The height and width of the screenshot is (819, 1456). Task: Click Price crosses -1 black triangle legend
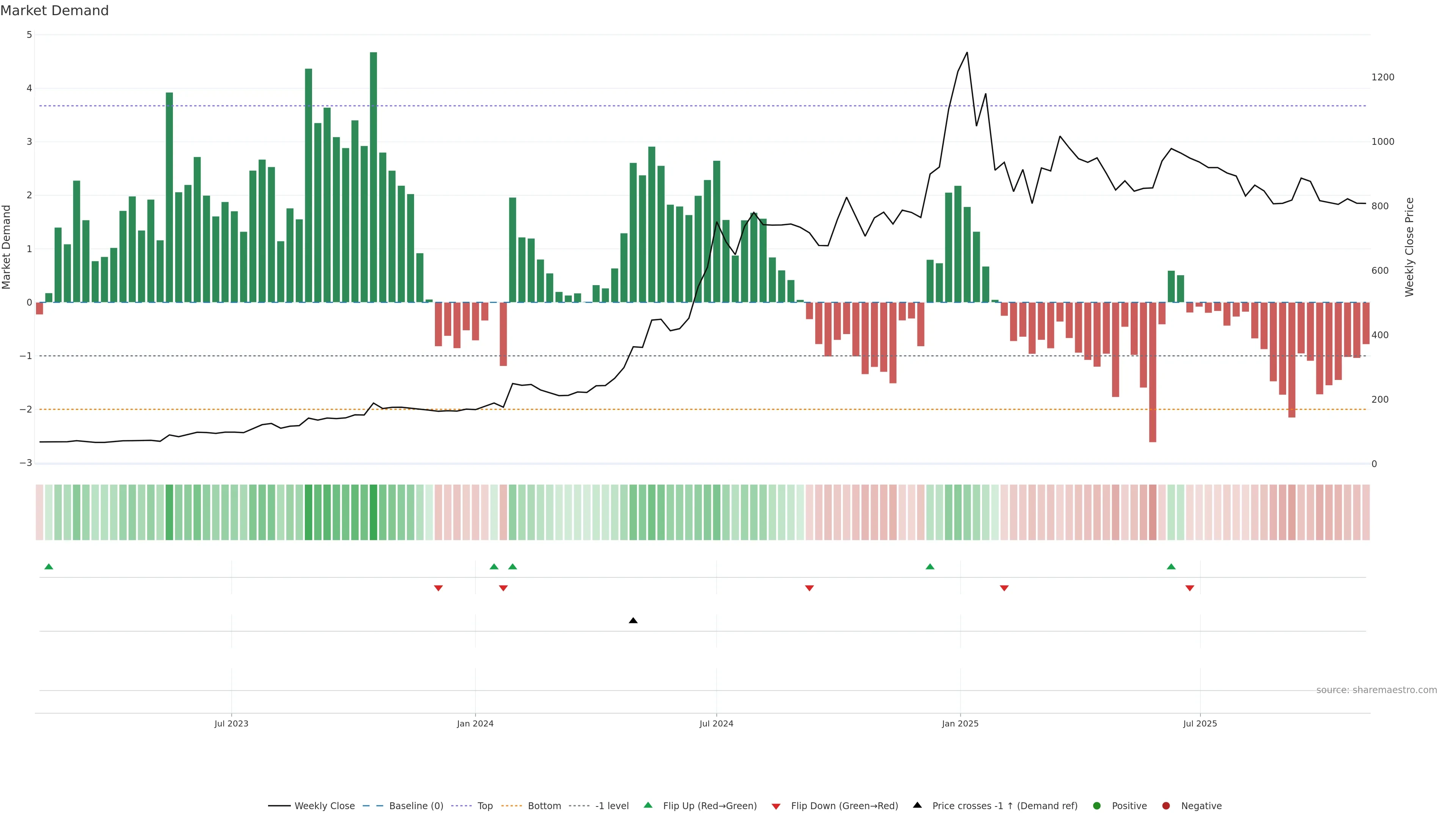click(917, 805)
